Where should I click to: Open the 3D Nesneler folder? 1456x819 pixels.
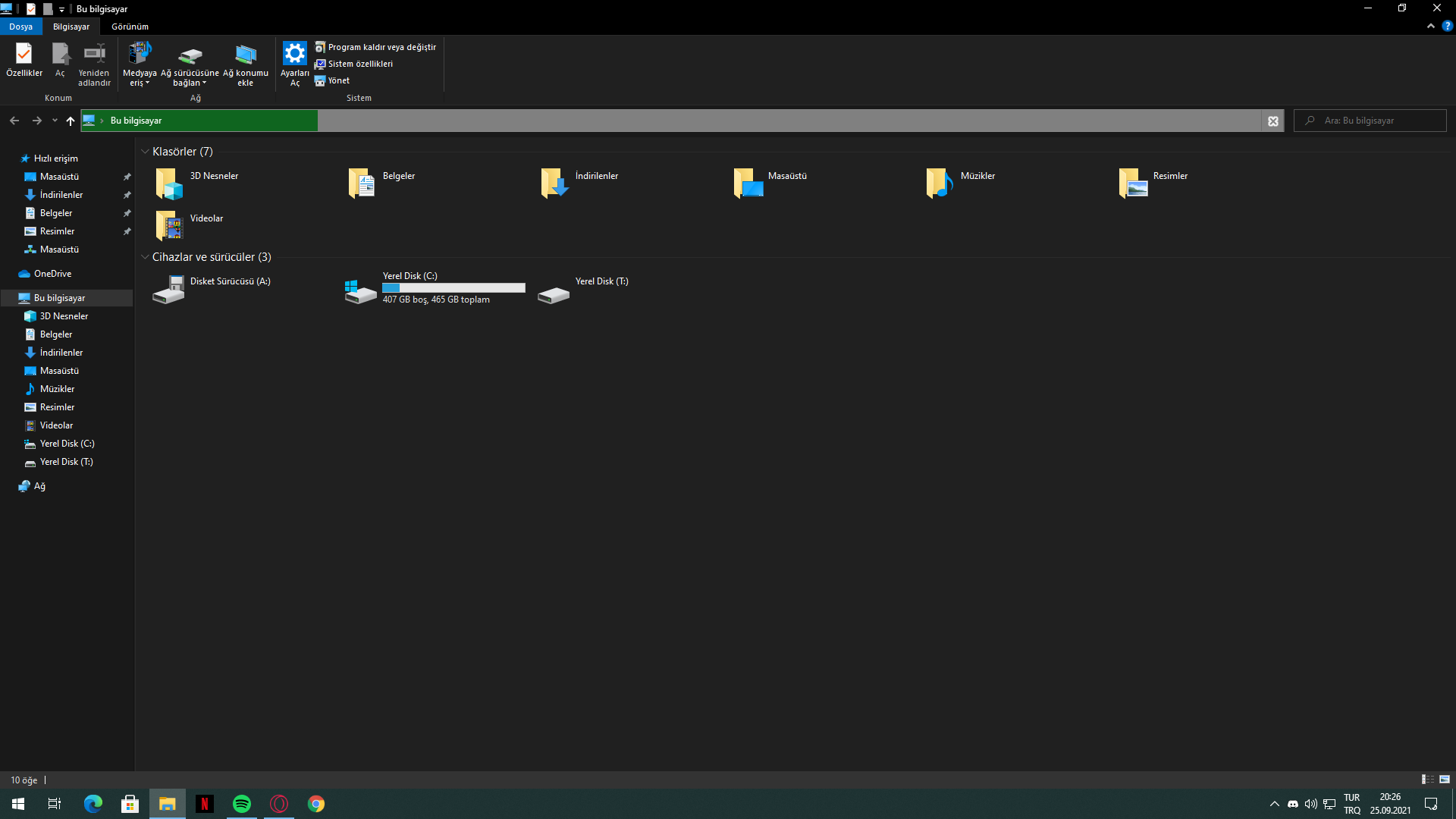click(x=168, y=184)
